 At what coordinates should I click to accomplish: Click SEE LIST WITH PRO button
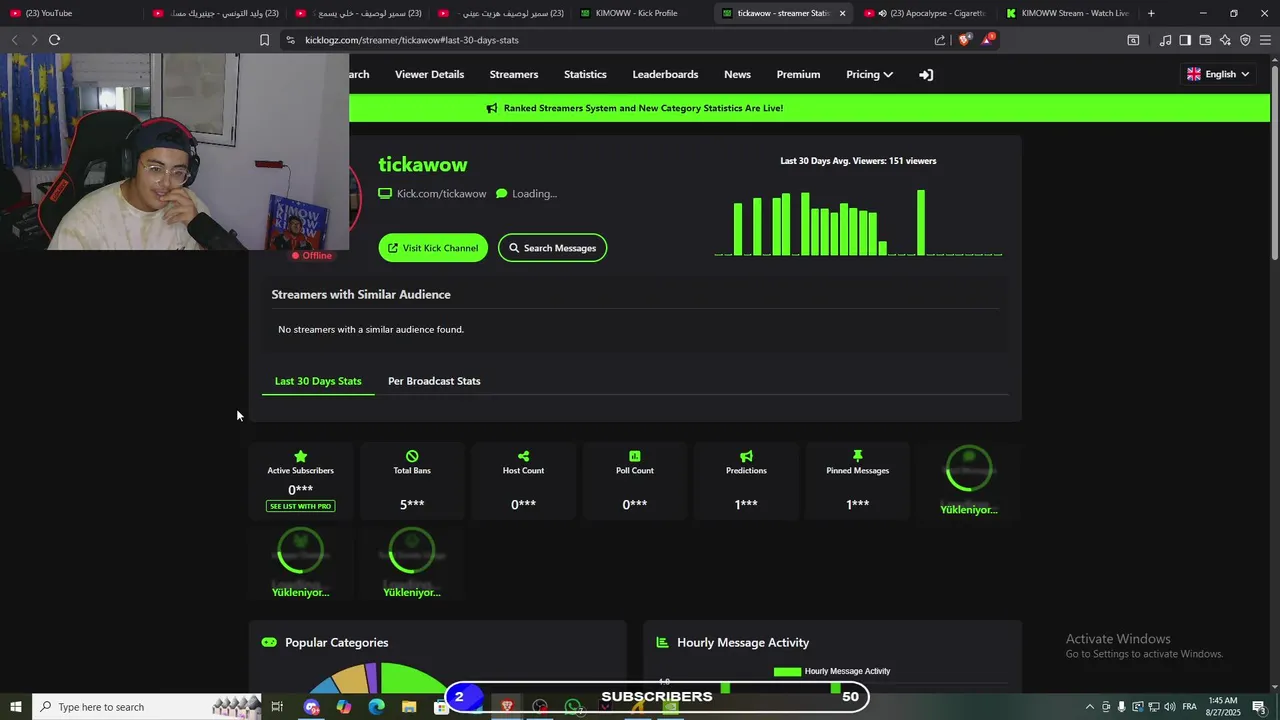tap(300, 506)
